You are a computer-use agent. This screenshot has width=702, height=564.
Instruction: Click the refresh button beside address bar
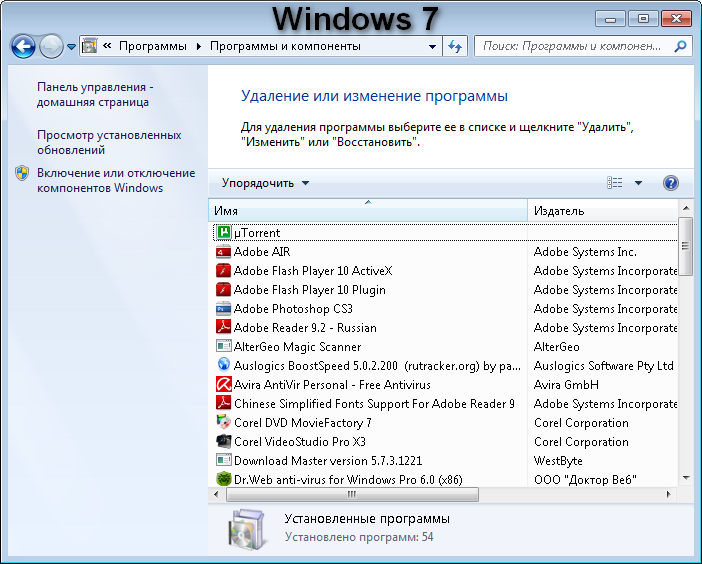point(456,46)
